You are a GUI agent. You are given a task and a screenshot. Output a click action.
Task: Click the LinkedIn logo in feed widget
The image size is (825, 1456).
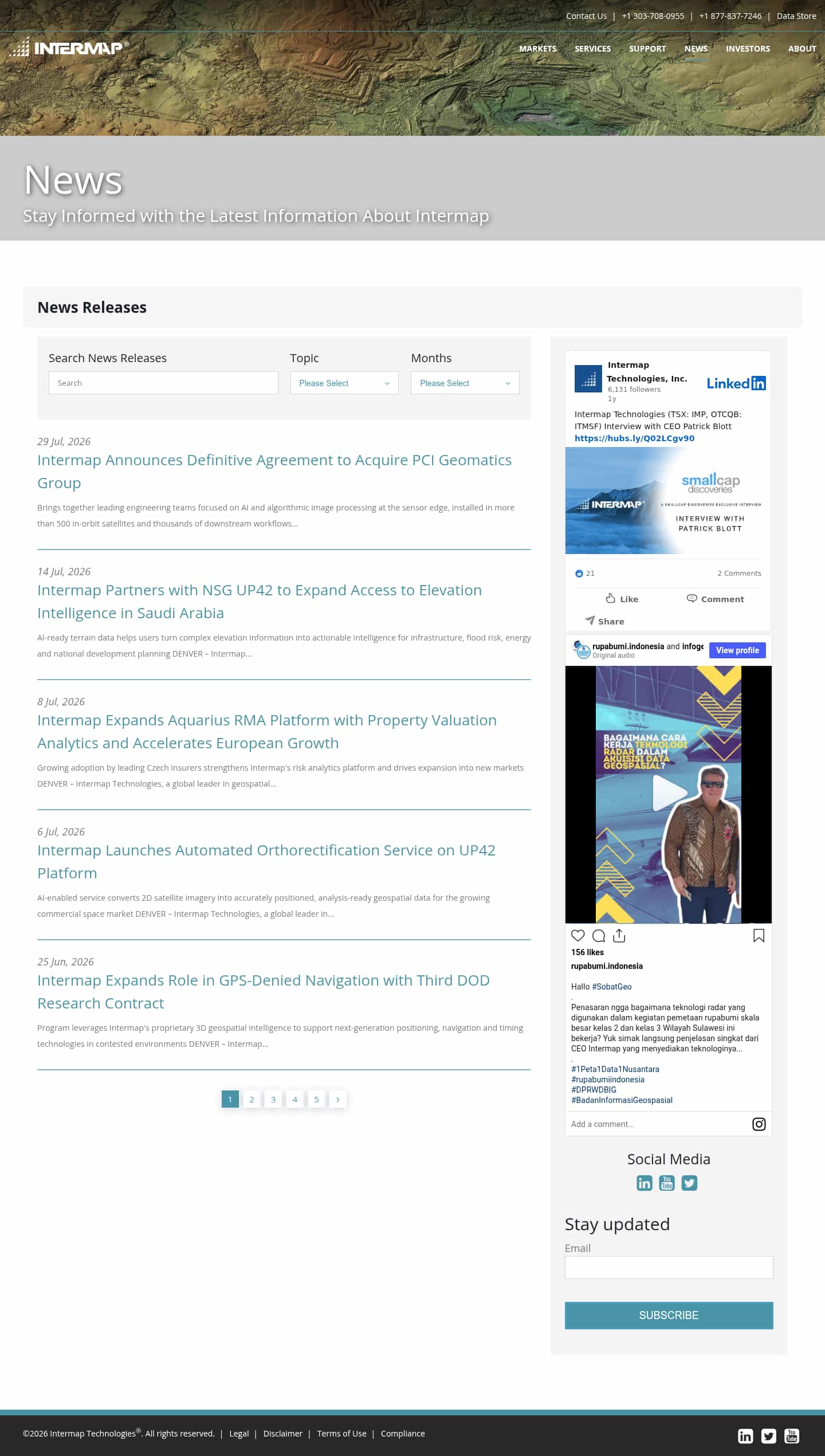tap(736, 383)
